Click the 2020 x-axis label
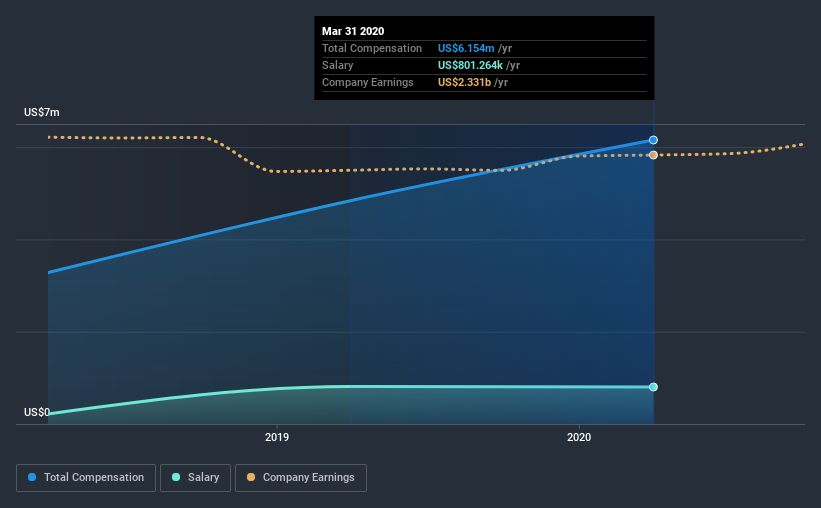 coord(579,437)
